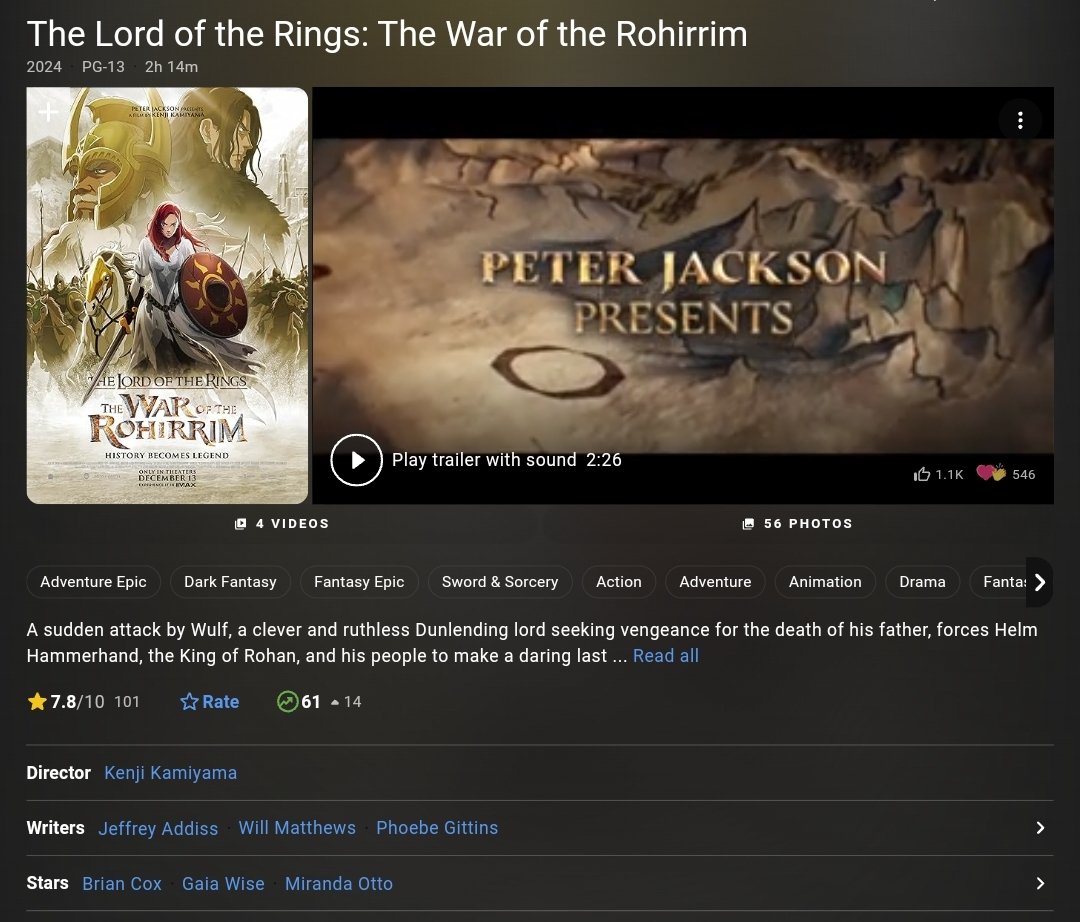Click the heart reactions icon showing 546

(991, 473)
